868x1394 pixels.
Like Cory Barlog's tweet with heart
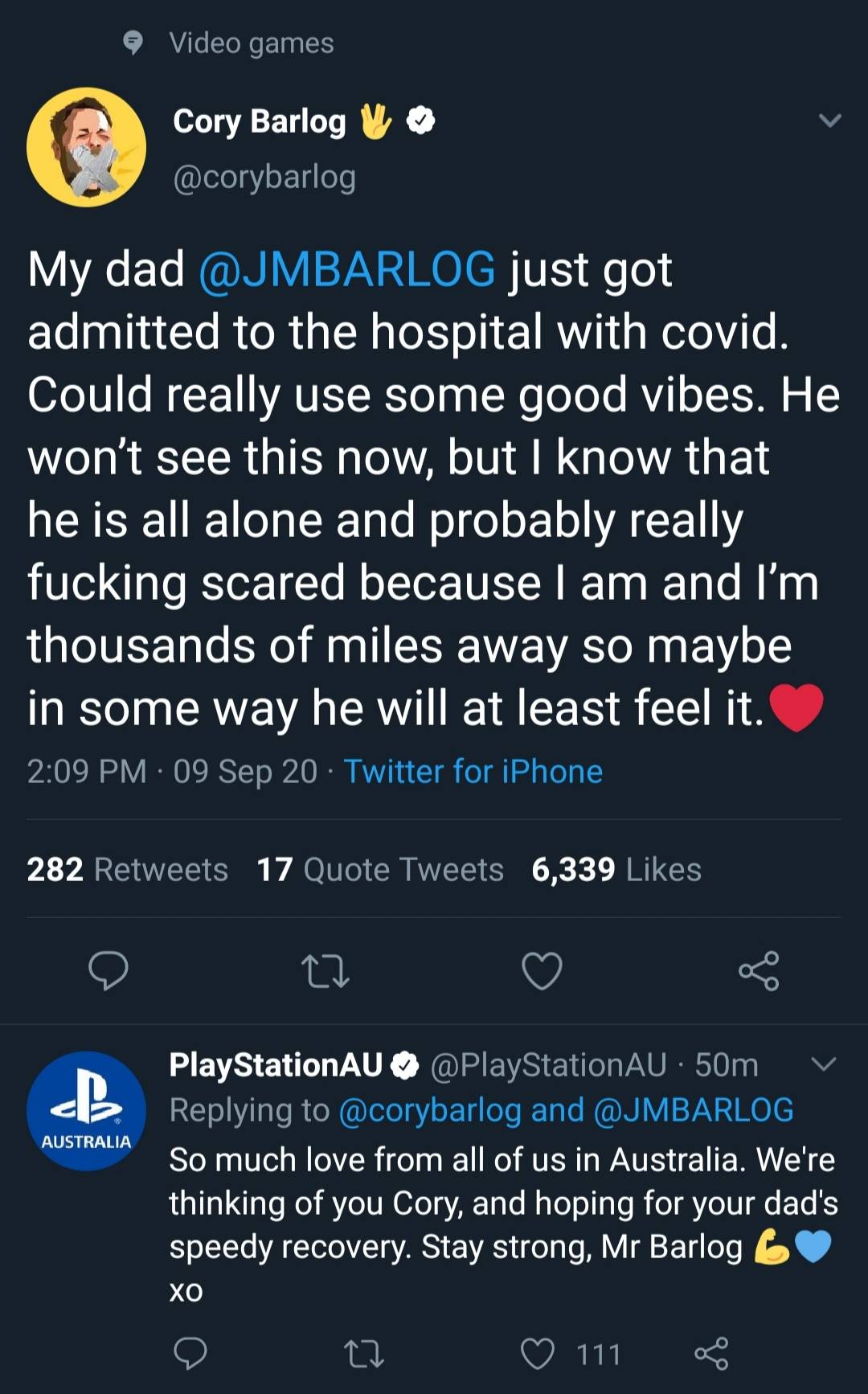click(542, 970)
